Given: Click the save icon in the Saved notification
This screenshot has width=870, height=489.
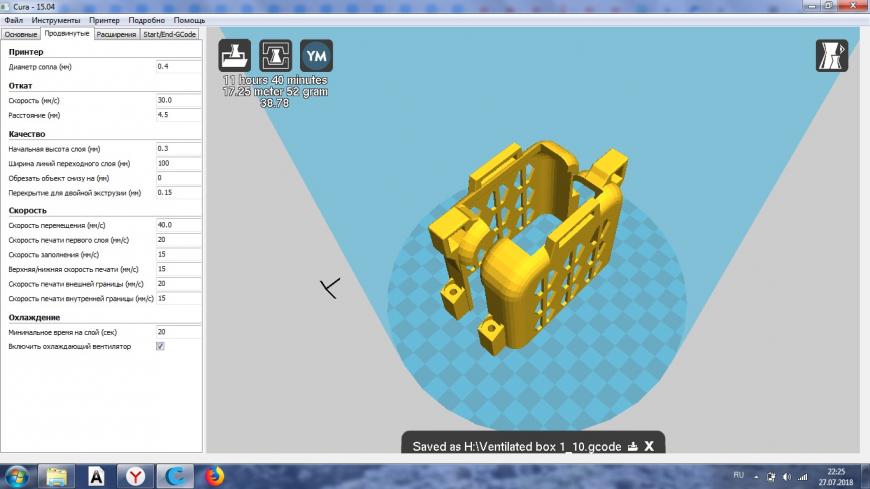Looking at the screenshot, I should click(633, 446).
